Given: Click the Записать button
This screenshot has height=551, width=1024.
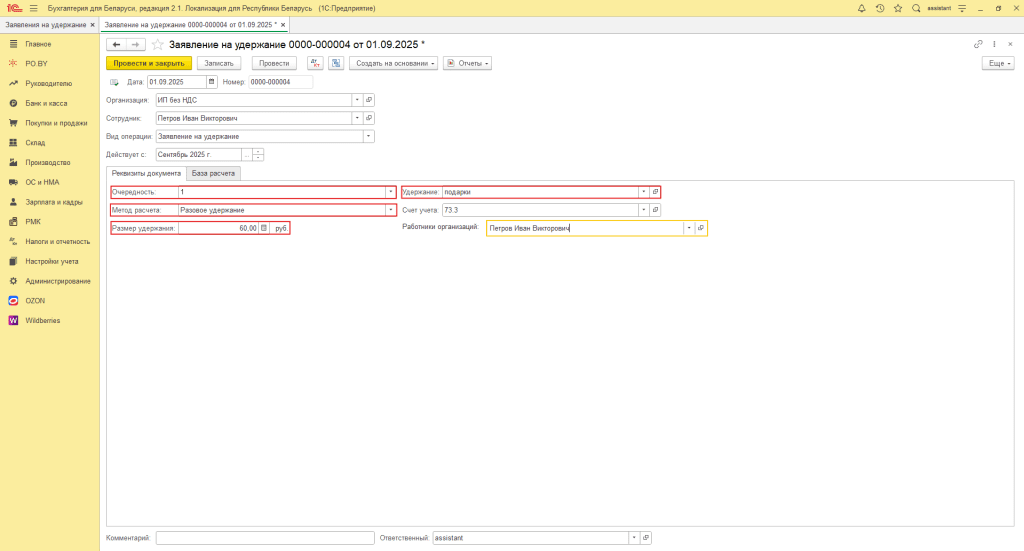Looking at the screenshot, I should (x=220, y=63).
